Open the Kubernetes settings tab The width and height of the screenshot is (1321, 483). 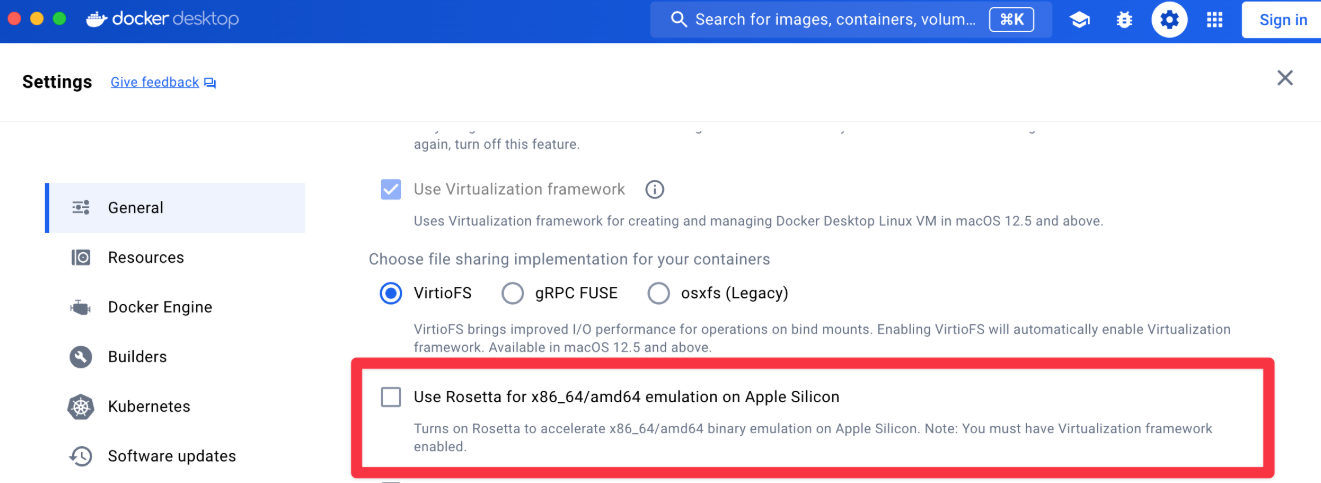(x=176, y=406)
